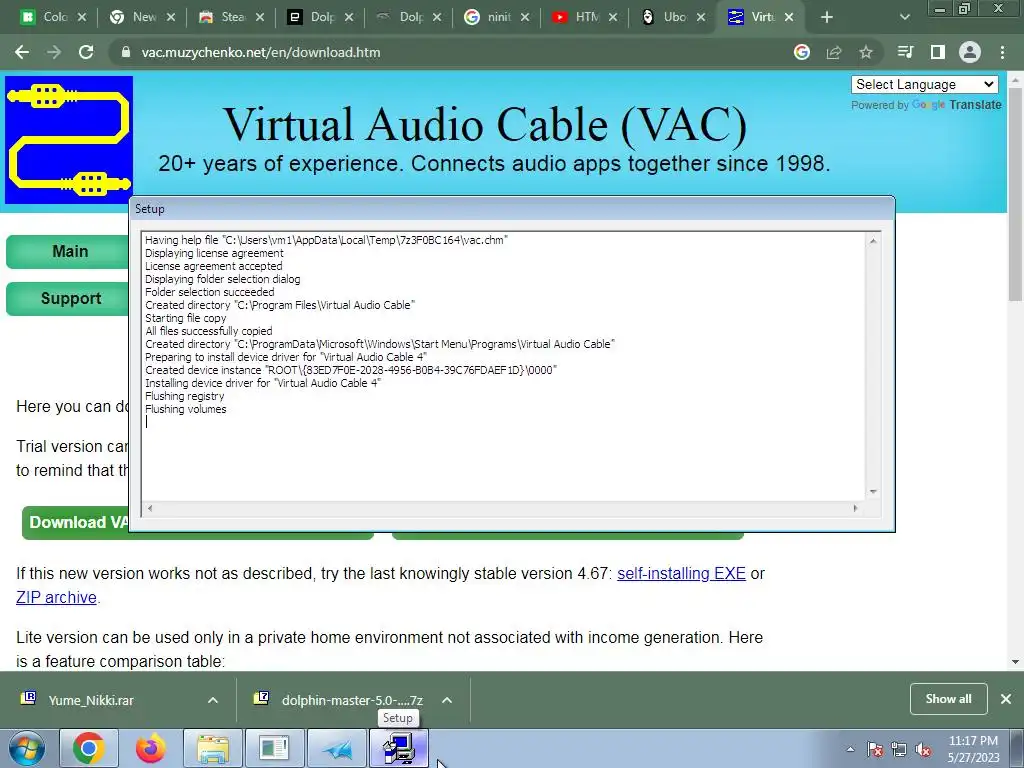Open the Windows Start menu

(x=27, y=748)
